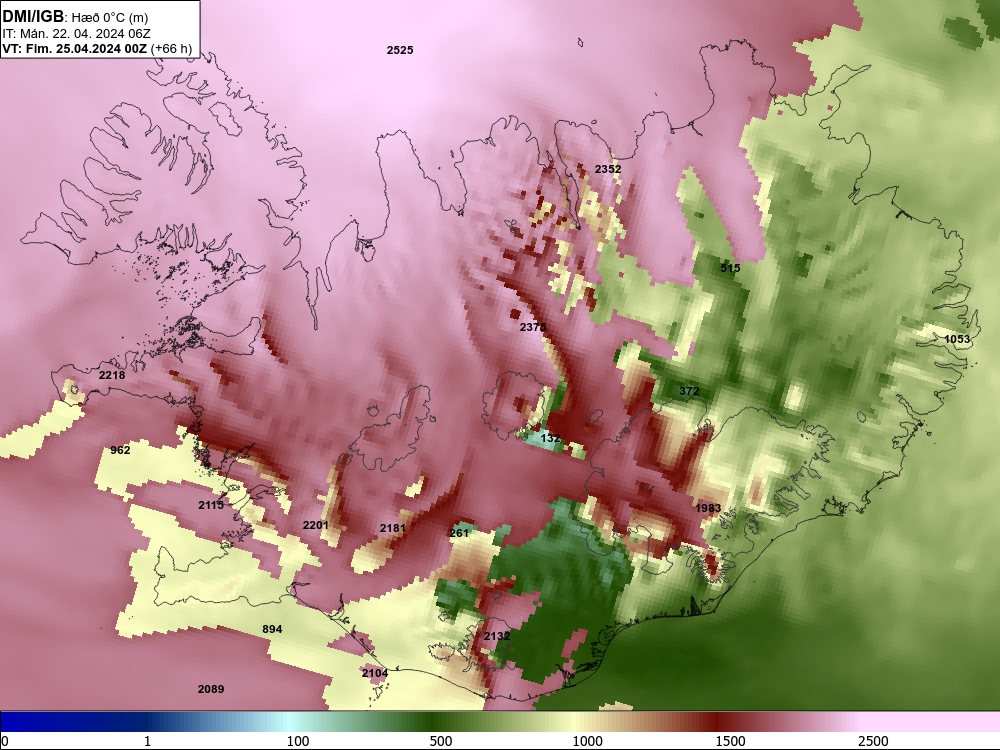This screenshot has width=1000, height=750.
Task: Click the 132 value on the glacier
Action: click(x=550, y=438)
